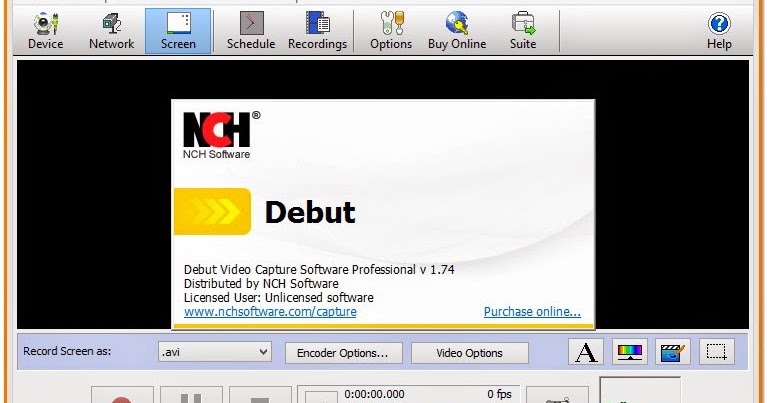Open color adjustments (rainbow monitor icon)
Viewport: 767px width, 403px height.
pos(630,352)
